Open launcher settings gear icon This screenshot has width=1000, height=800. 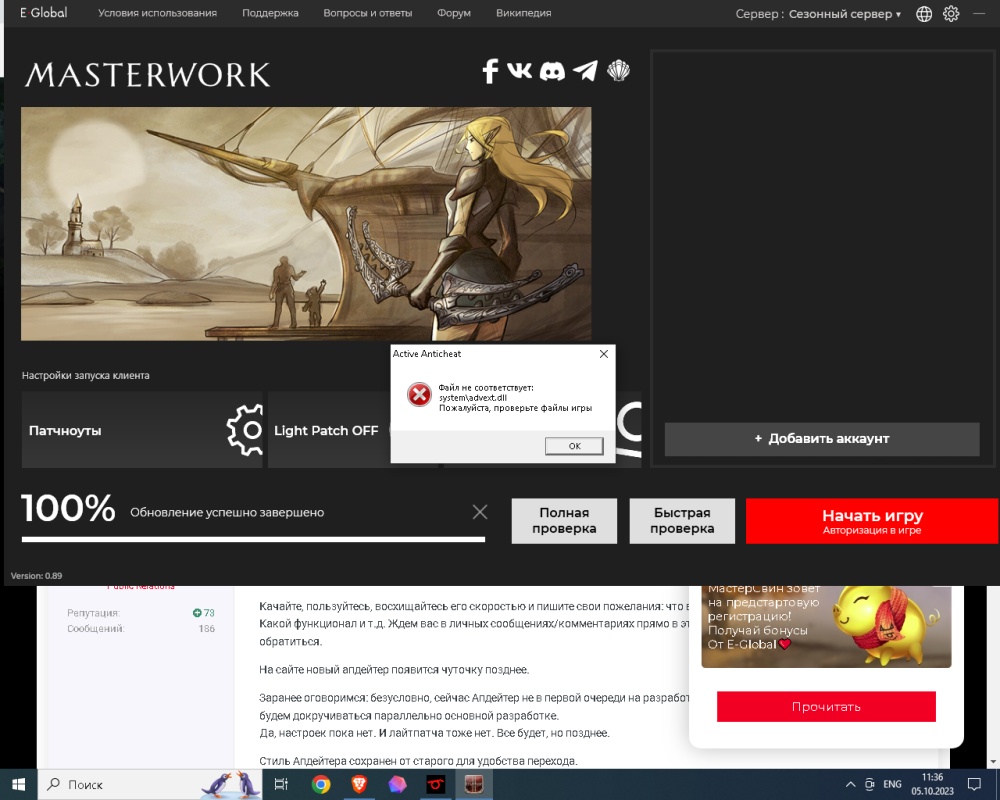(x=951, y=14)
